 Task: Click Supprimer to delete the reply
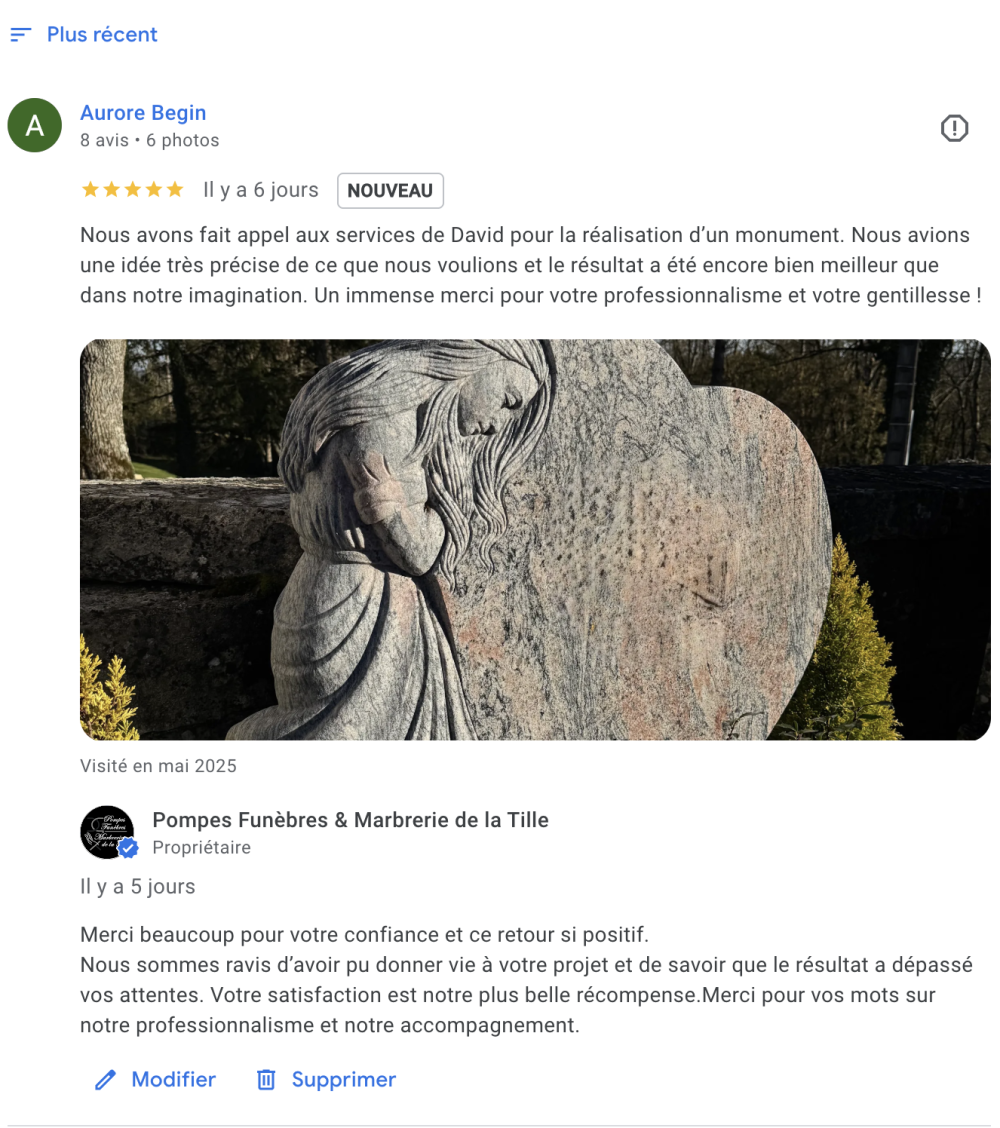tap(344, 1080)
